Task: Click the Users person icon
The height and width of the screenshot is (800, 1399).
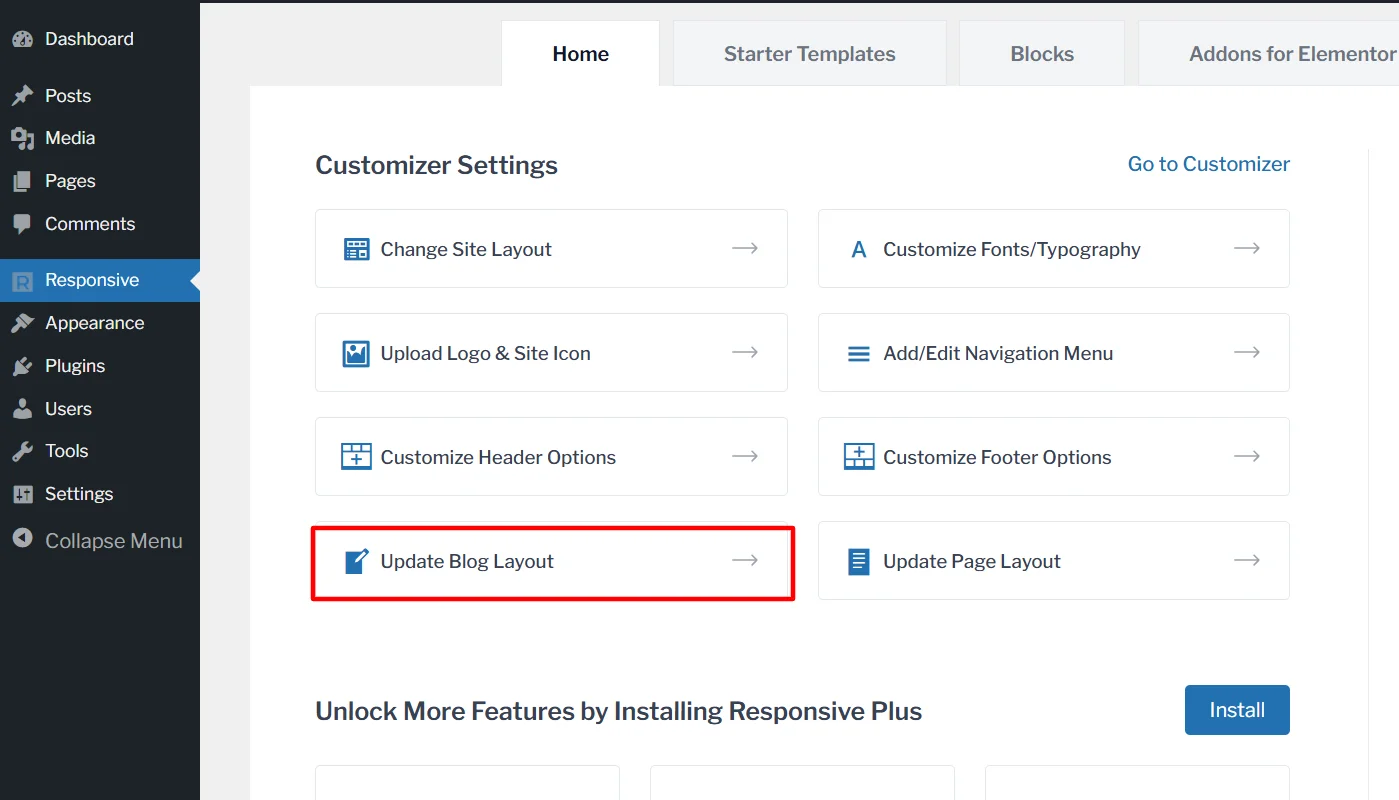Action: [22, 409]
